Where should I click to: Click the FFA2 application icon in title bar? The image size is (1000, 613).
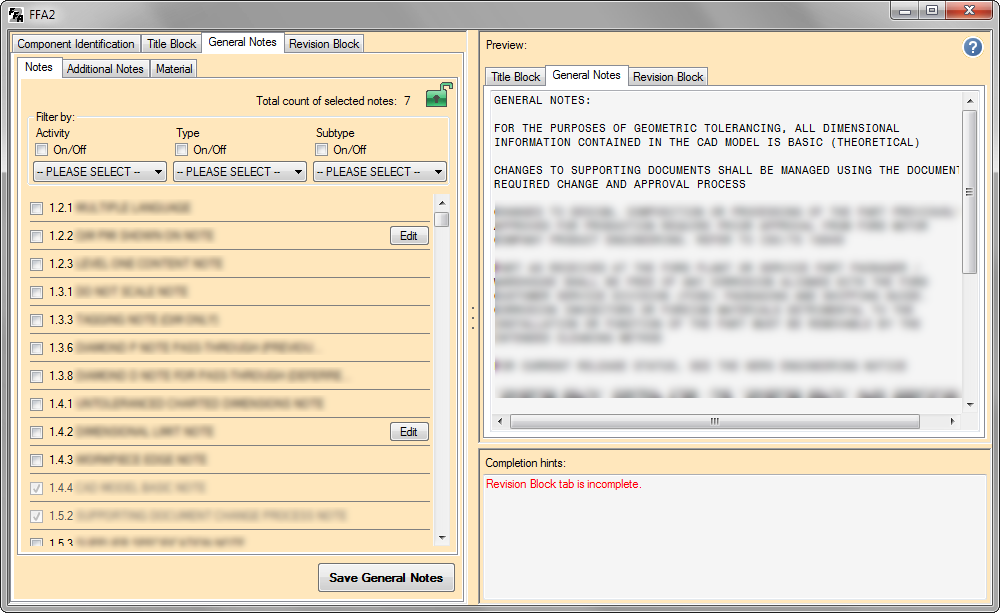[x=16, y=12]
